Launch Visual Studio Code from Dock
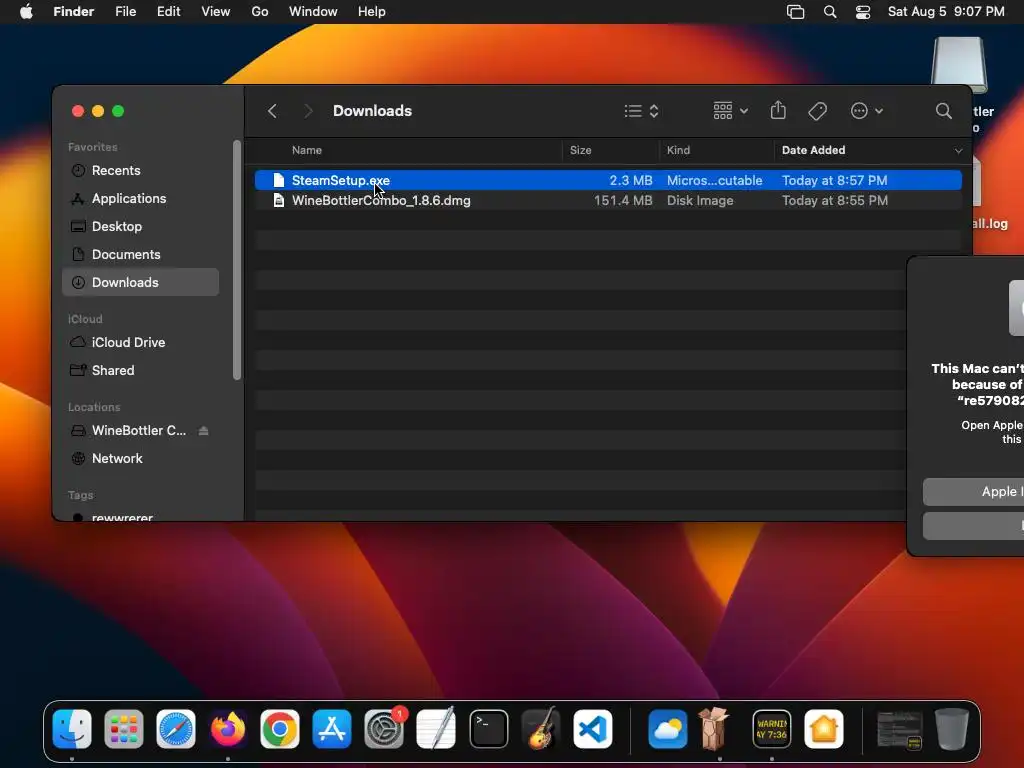 point(592,729)
